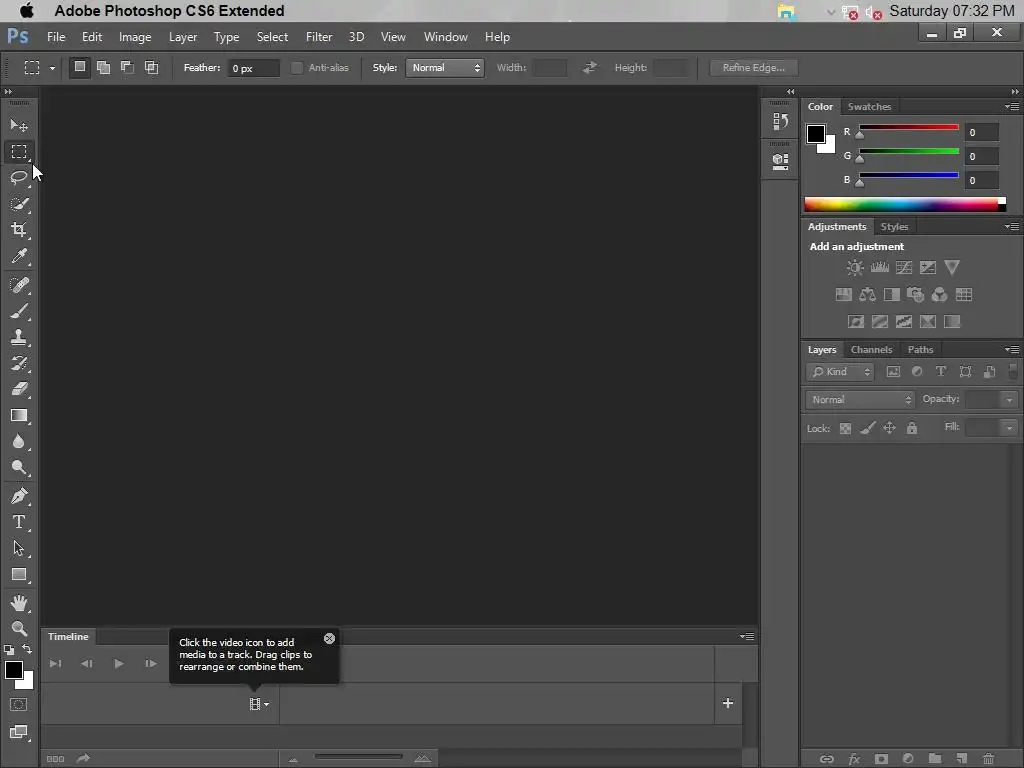Select the History Brush tool

19,363
